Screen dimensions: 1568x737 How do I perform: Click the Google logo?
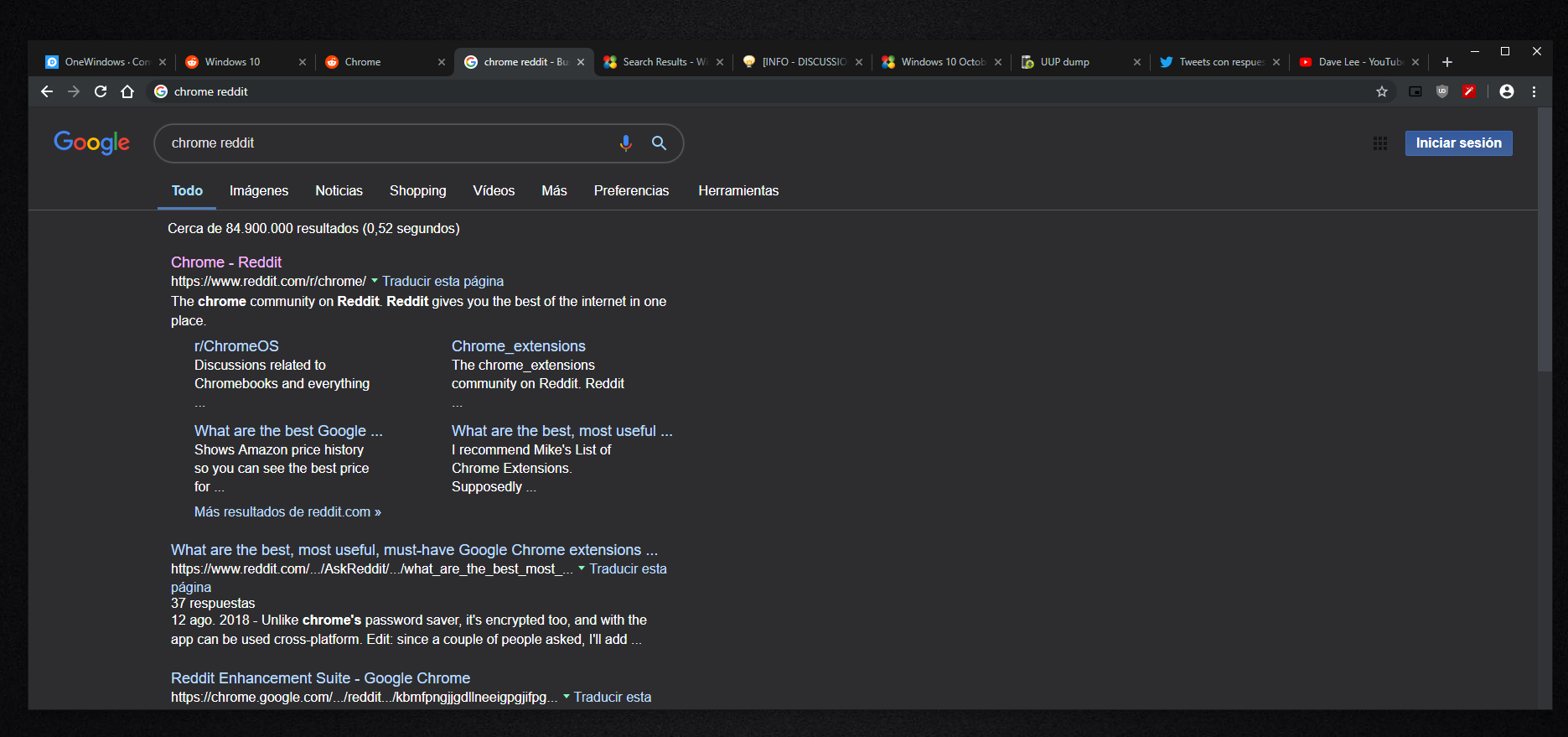pos(91,143)
